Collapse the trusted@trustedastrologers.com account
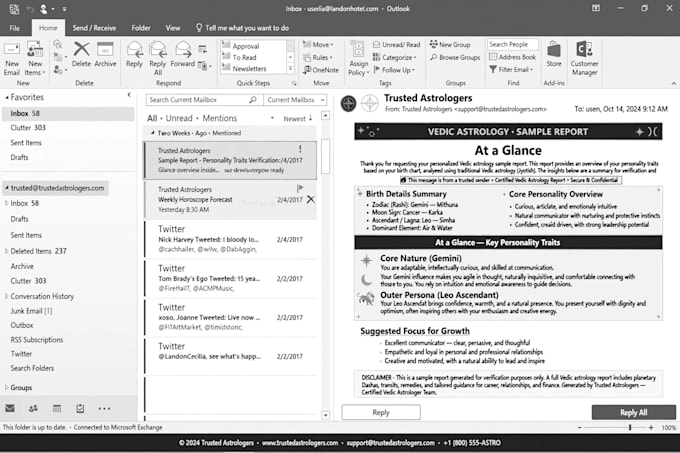 [7, 188]
